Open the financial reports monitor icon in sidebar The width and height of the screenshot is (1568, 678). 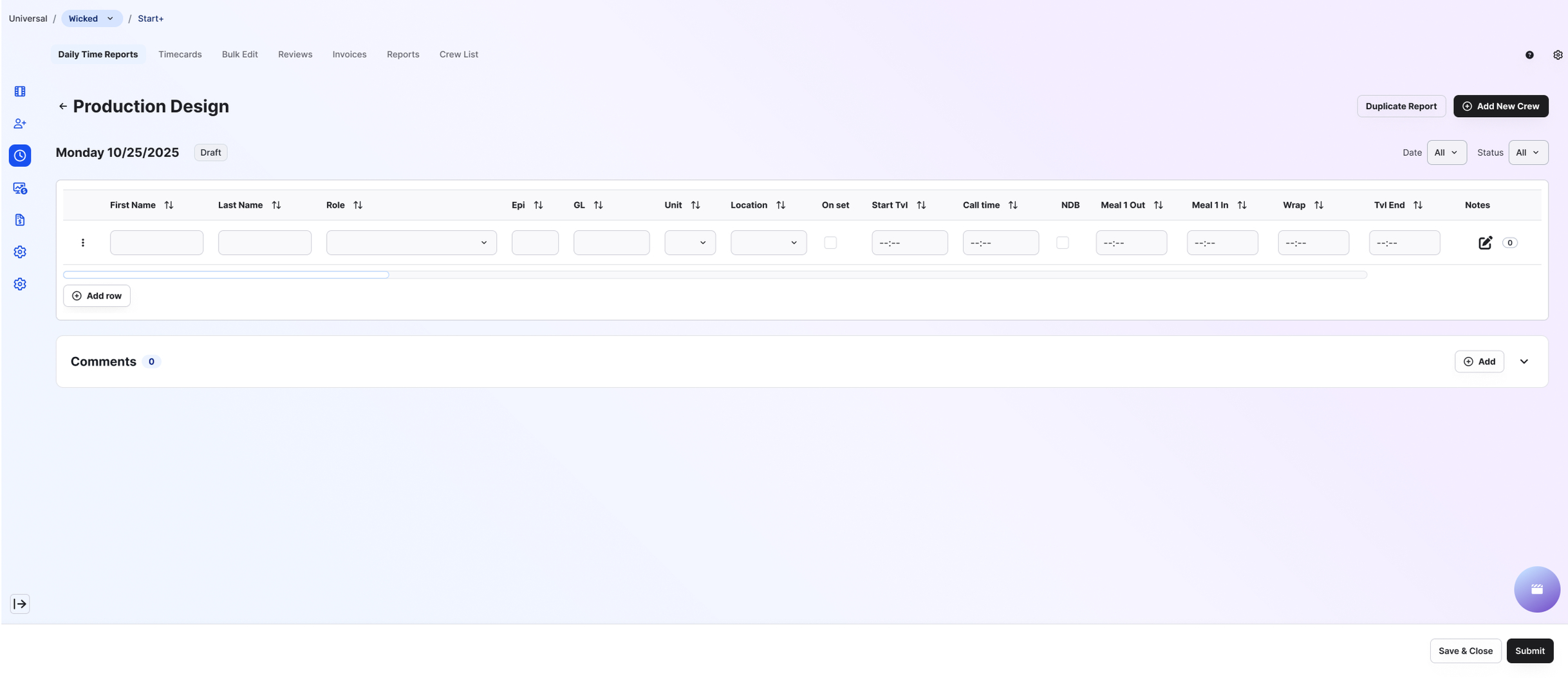click(x=19, y=188)
